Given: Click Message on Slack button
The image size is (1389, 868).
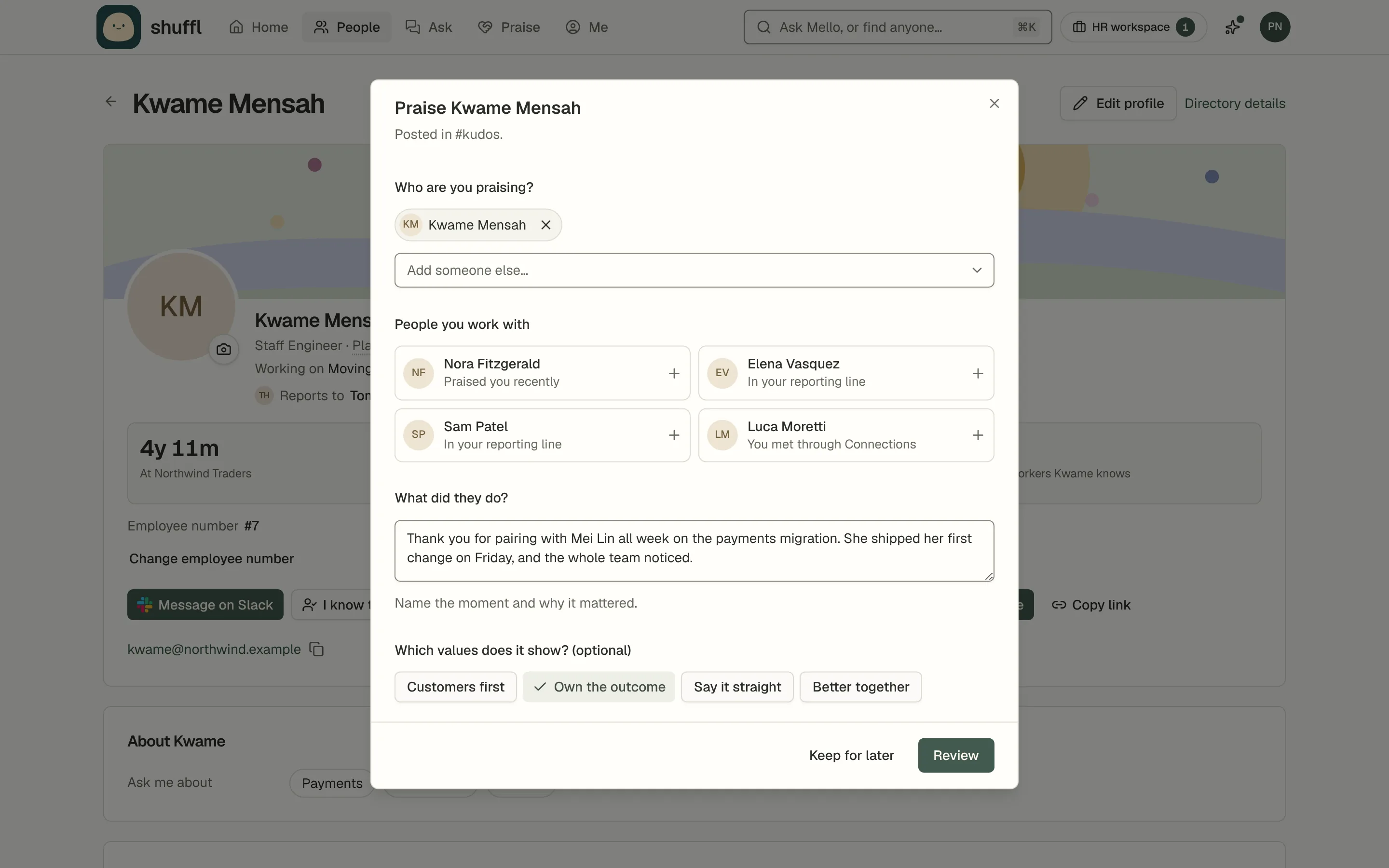Looking at the screenshot, I should click(x=205, y=605).
